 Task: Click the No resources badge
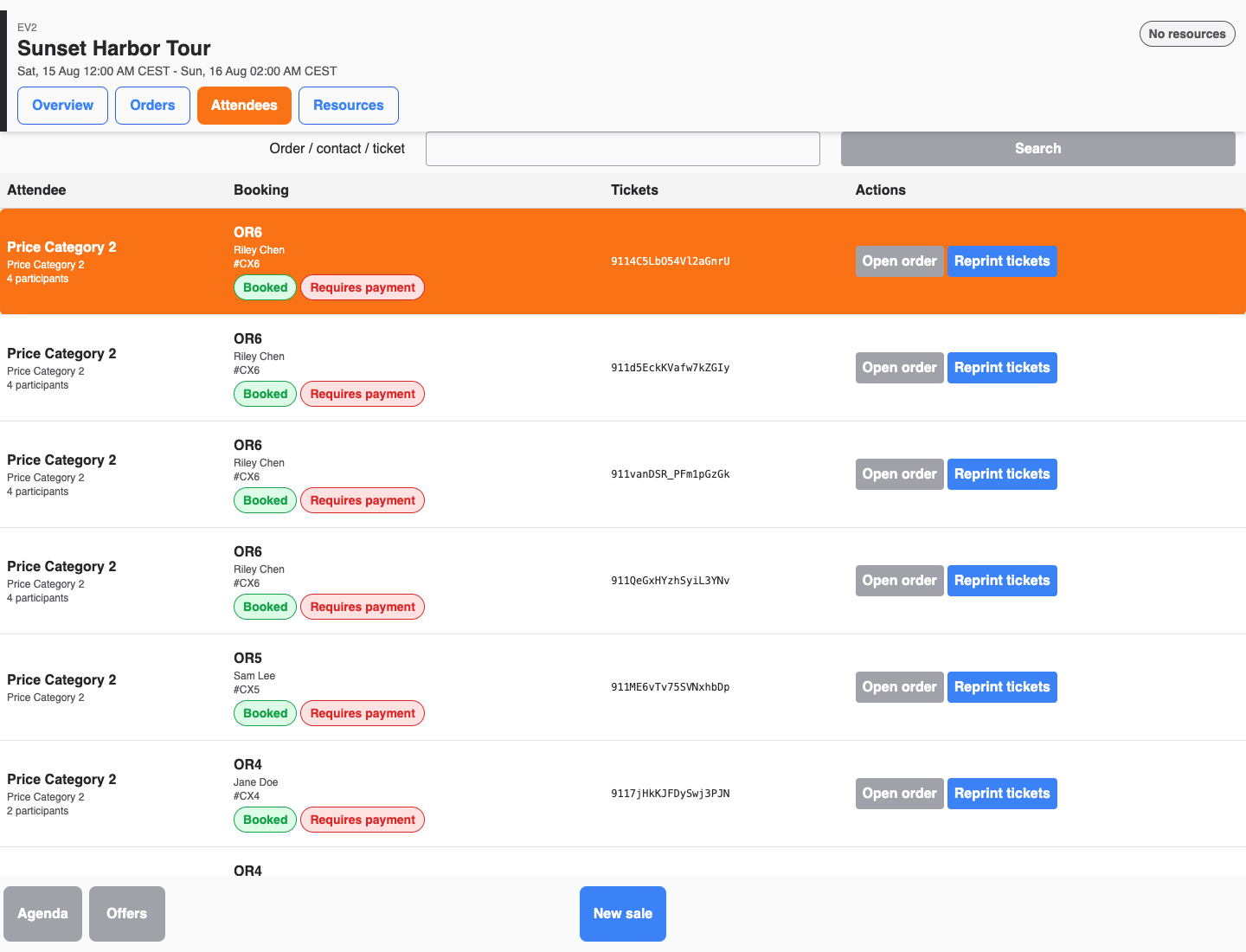tap(1187, 34)
